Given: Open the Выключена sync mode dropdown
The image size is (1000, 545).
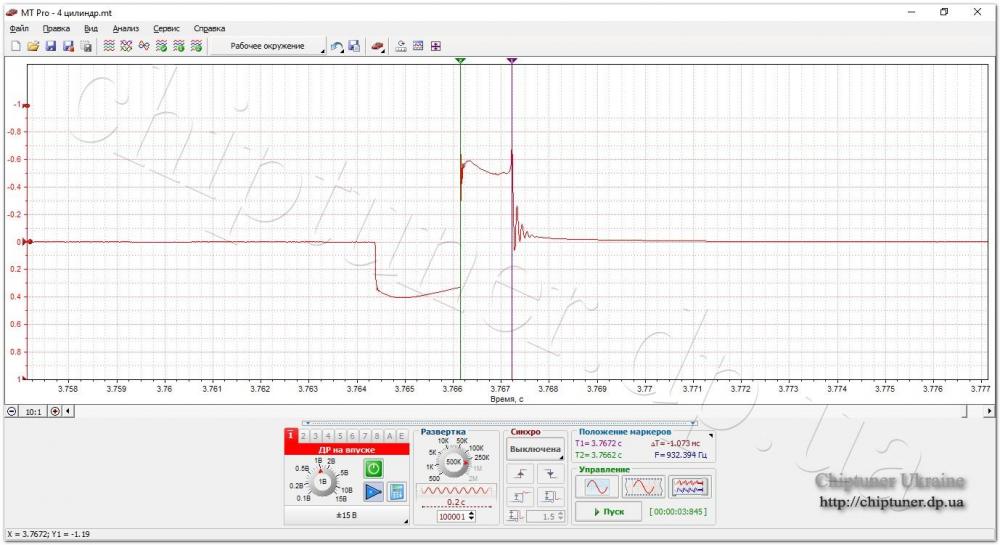Looking at the screenshot, I should [535, 449].
